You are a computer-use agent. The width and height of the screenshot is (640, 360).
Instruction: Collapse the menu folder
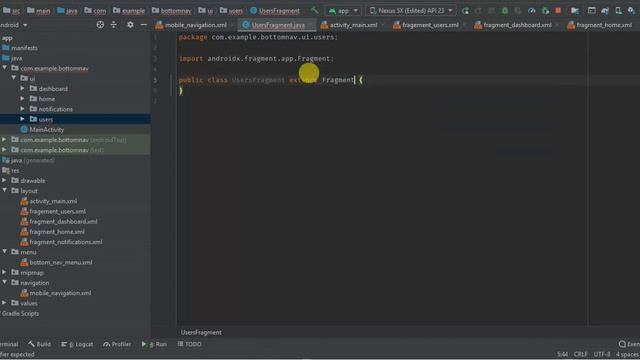tap(4, 251)
